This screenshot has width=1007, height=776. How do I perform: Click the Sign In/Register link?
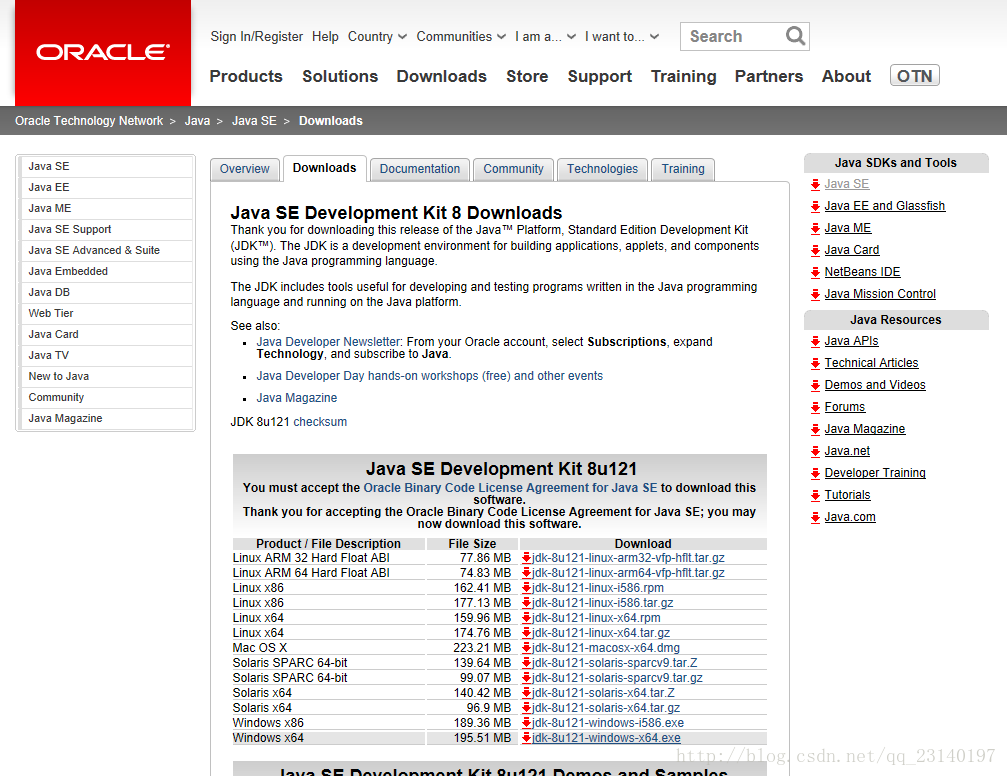coord(256,37)
